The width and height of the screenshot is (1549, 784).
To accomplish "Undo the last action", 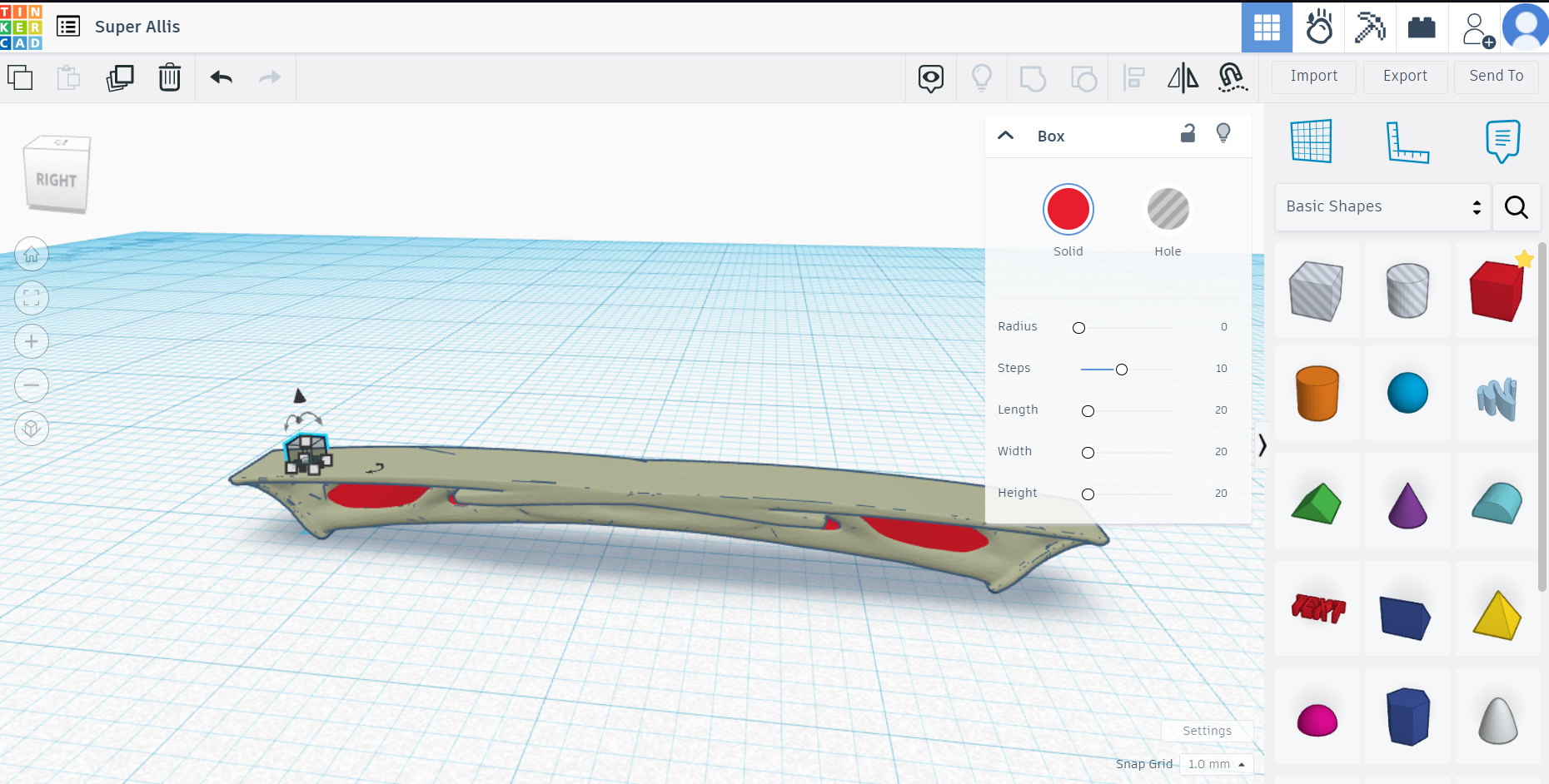I will (x=222, y=77).
